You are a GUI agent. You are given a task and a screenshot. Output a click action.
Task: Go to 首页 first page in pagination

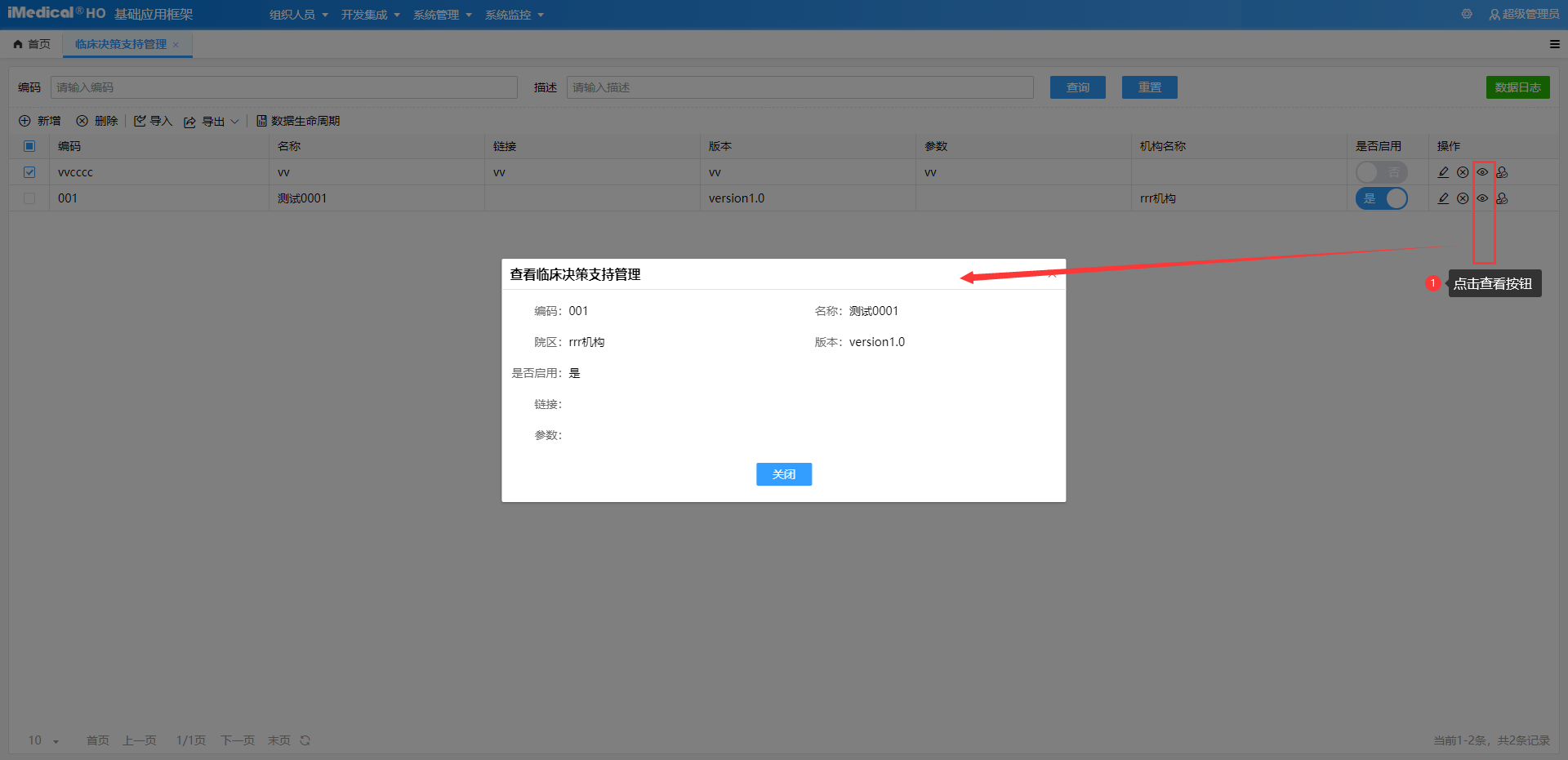click(98, 740)
